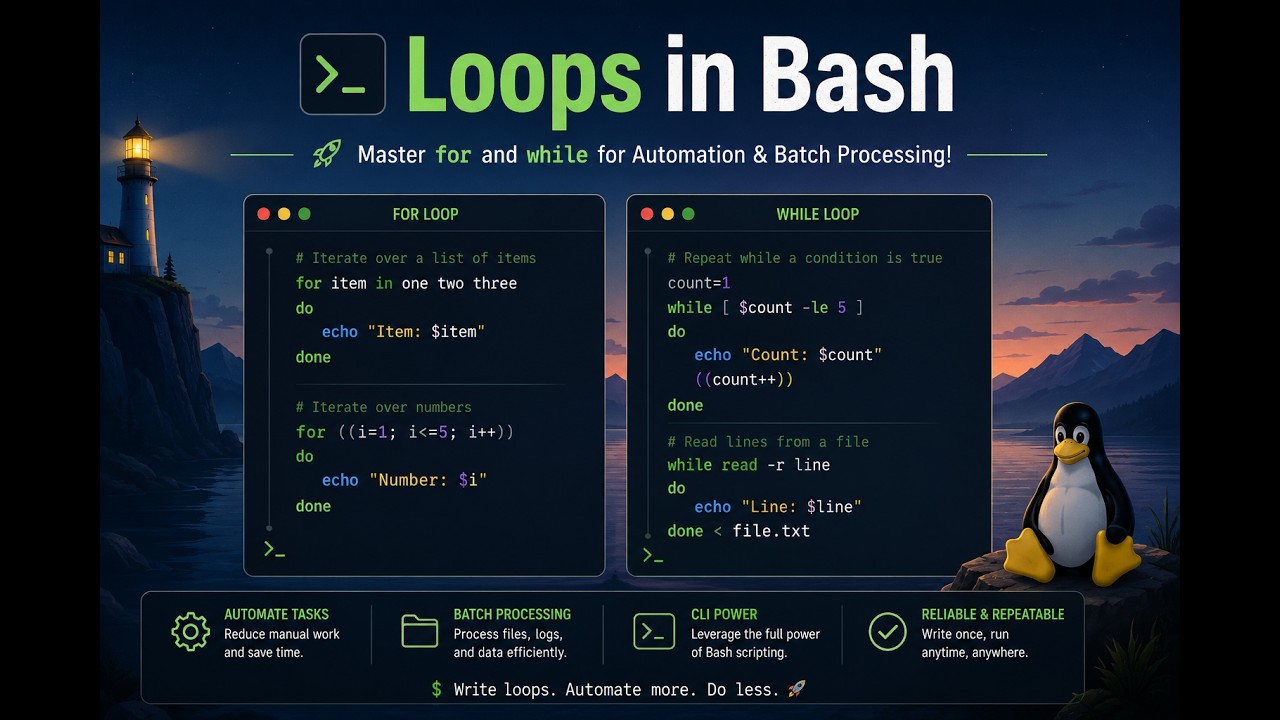
Task: Click the yellow dot in WHILE LOOP window
Action: coord(667,214)
